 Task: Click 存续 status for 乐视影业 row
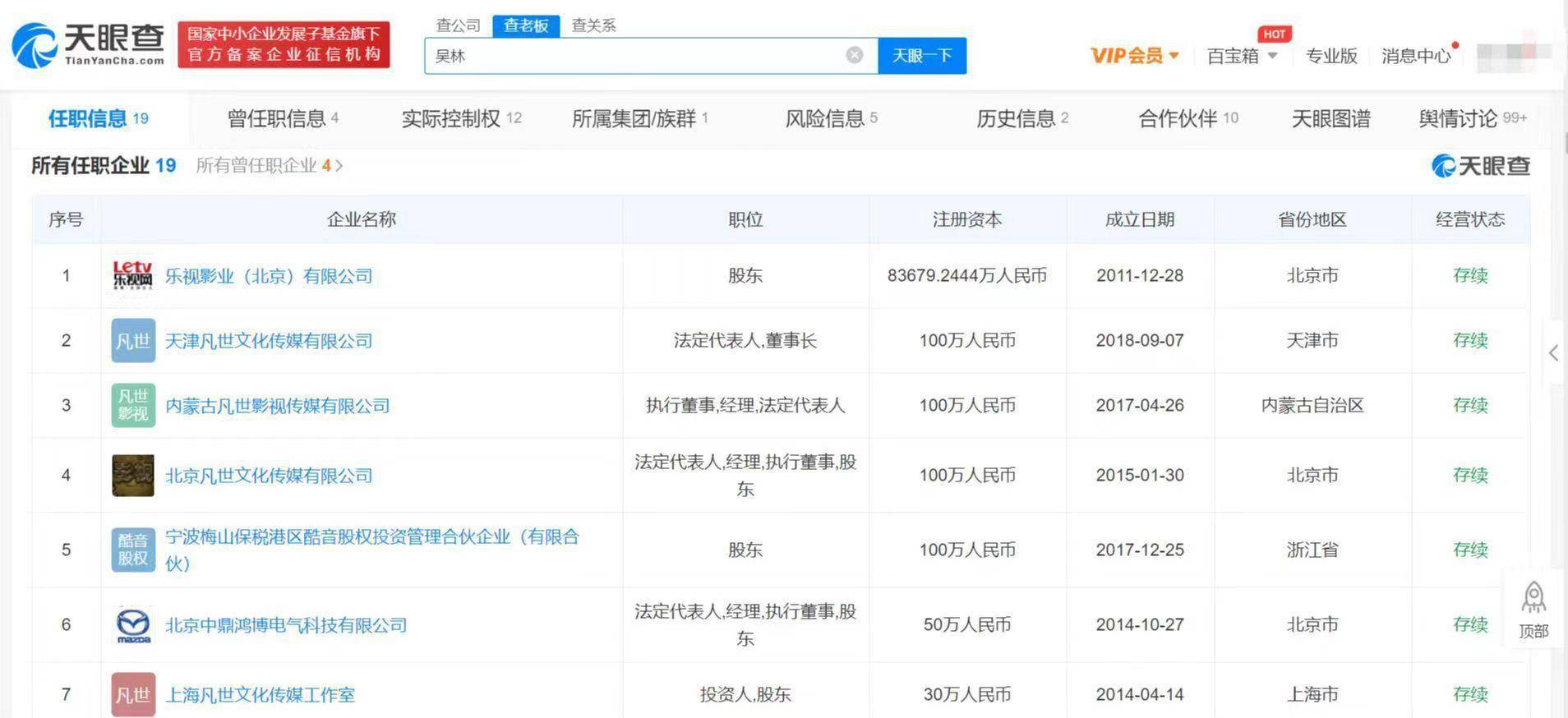(1470, 276)
